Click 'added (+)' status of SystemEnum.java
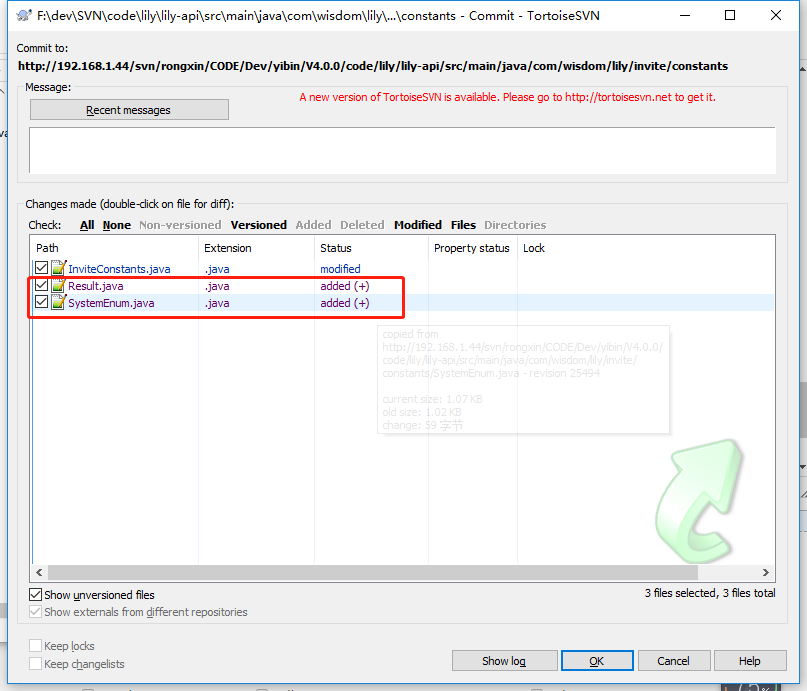This screenshot has height=691, width=807. pos(345,303)
